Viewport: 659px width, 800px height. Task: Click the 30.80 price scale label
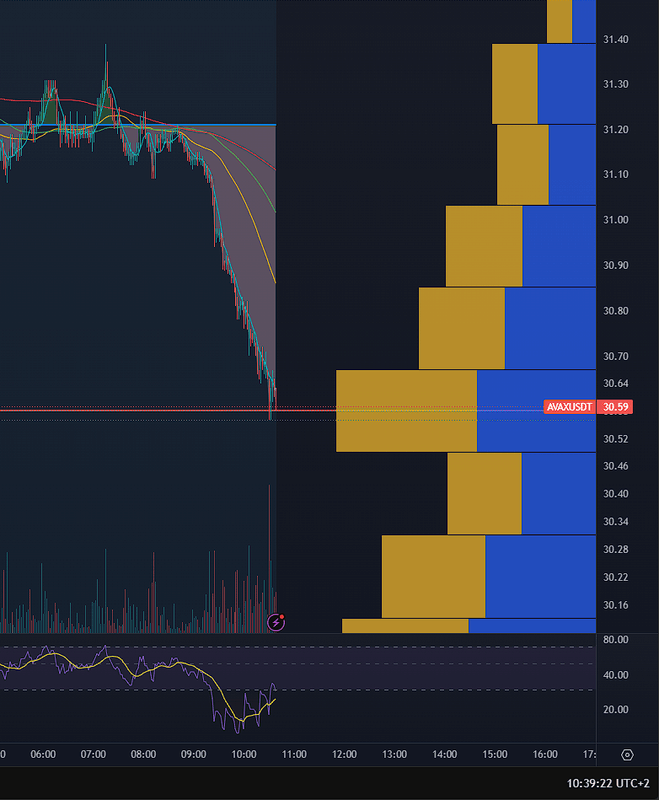click(x=616, y=310)
